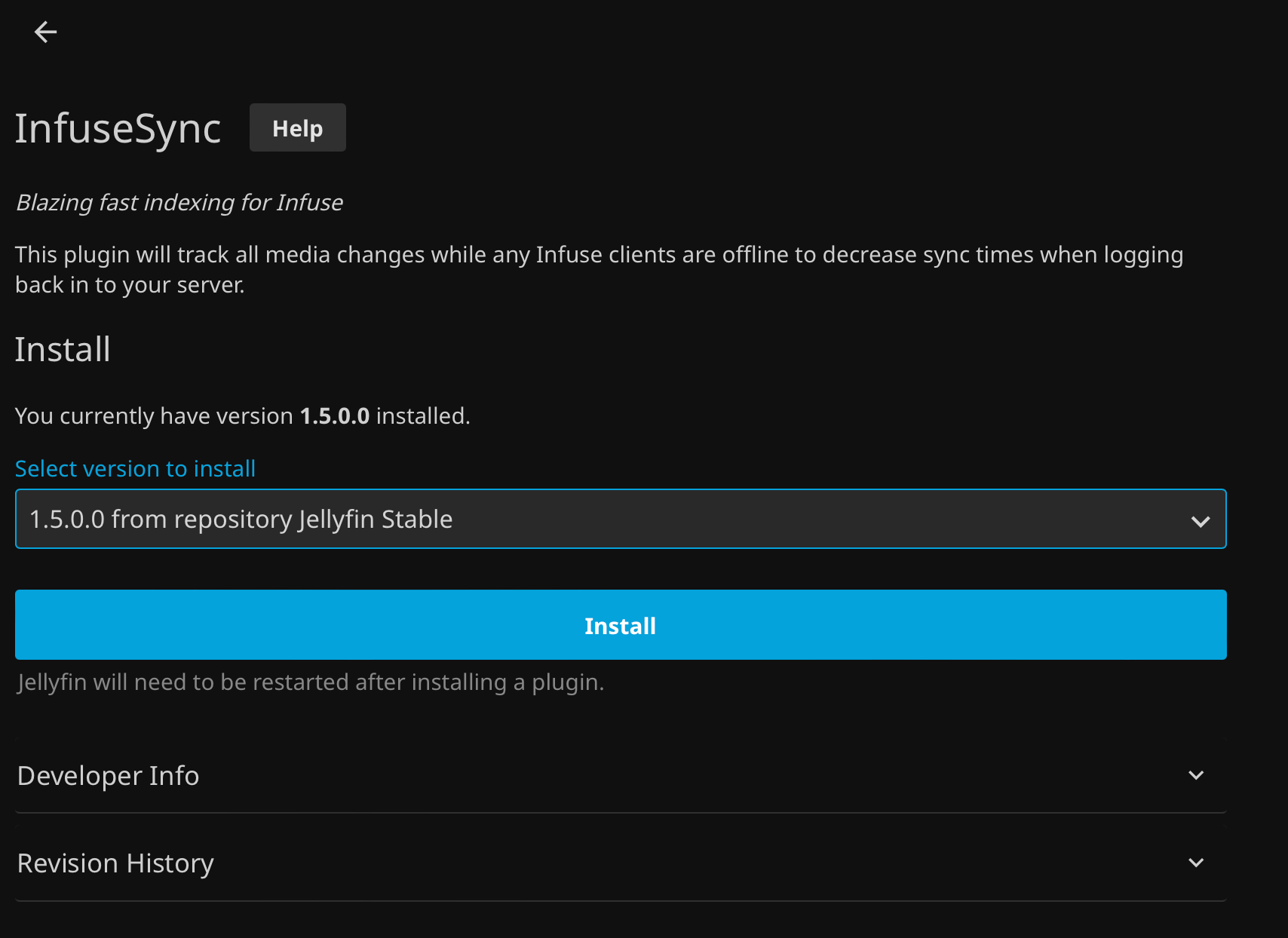Click the Help button next to InfuseSync
The width and height of the screenshot is (1288, 938).
[297, 127]
